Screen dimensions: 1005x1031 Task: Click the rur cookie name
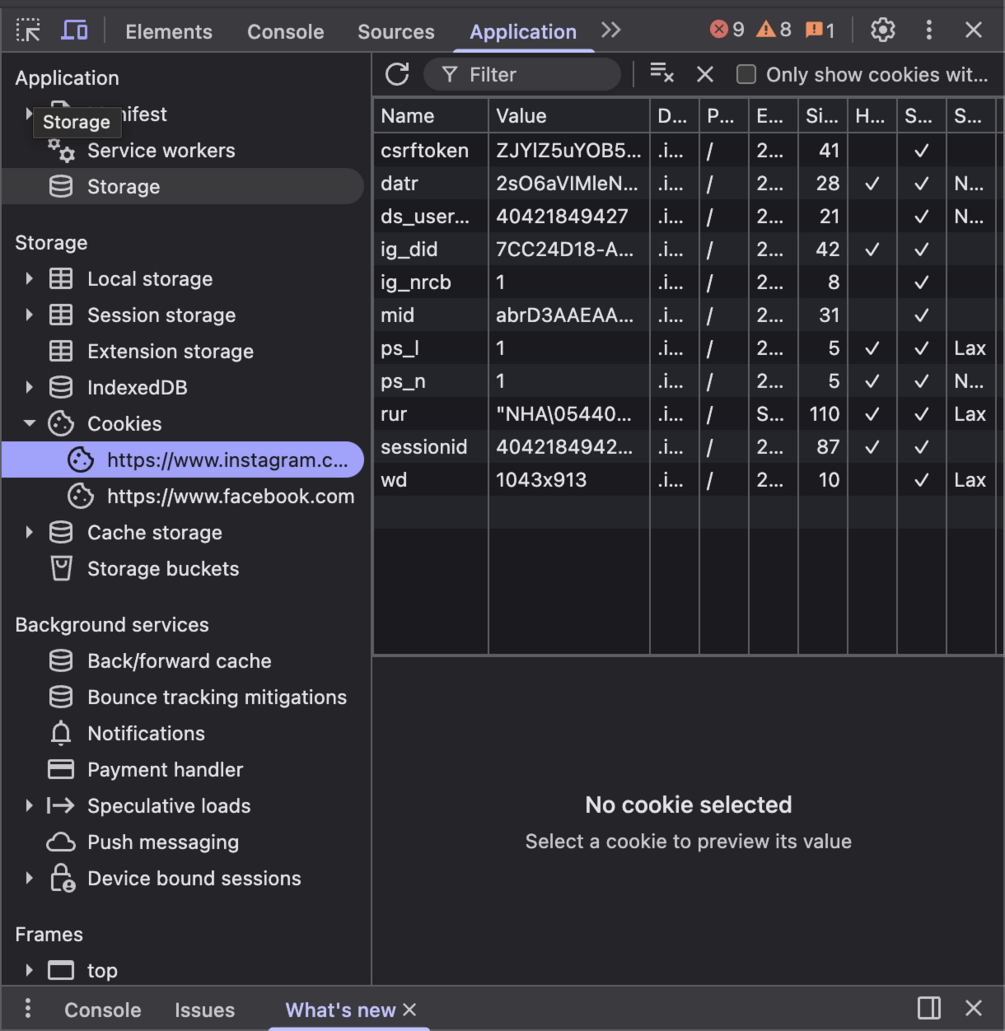coord(393,414)
